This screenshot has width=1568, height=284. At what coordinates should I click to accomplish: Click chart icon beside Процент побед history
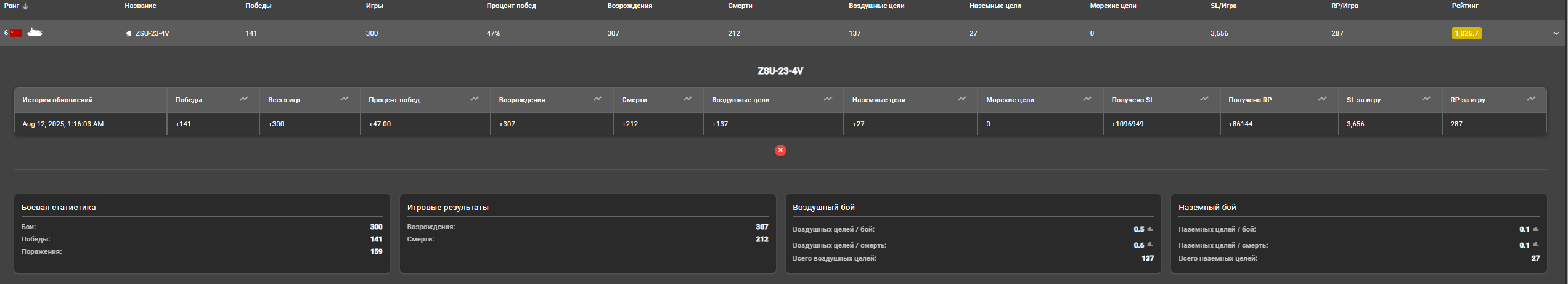(x=475, y=99)
